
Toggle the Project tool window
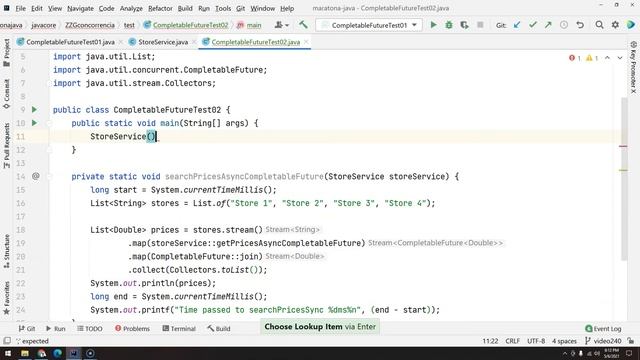(x=7, y=53)
